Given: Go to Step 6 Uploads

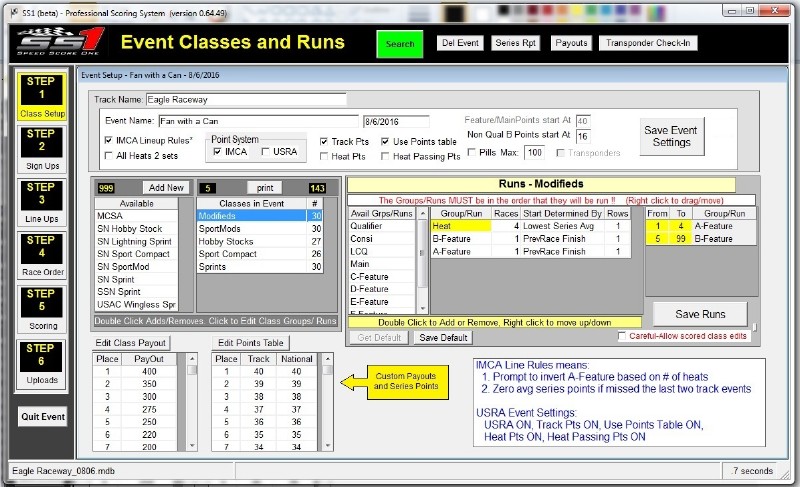Looking at the screenshot, I should click(x=42, y=366).
